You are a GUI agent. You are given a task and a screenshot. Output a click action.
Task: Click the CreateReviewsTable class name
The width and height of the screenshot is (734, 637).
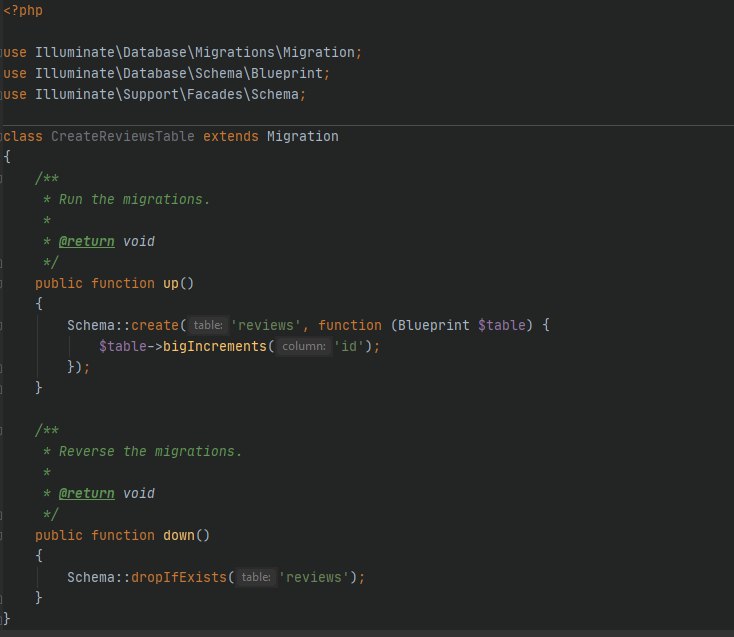tap(123, 136)
